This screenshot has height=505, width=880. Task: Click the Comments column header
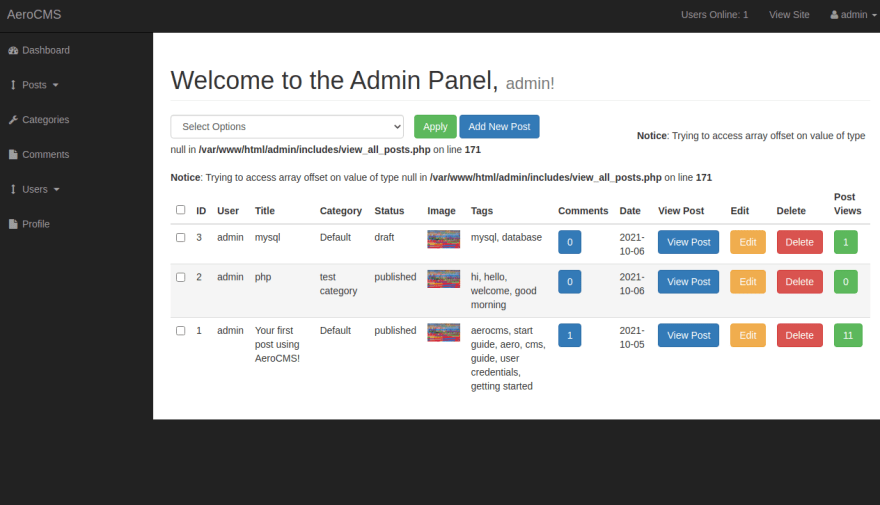[x=583, y=211]
